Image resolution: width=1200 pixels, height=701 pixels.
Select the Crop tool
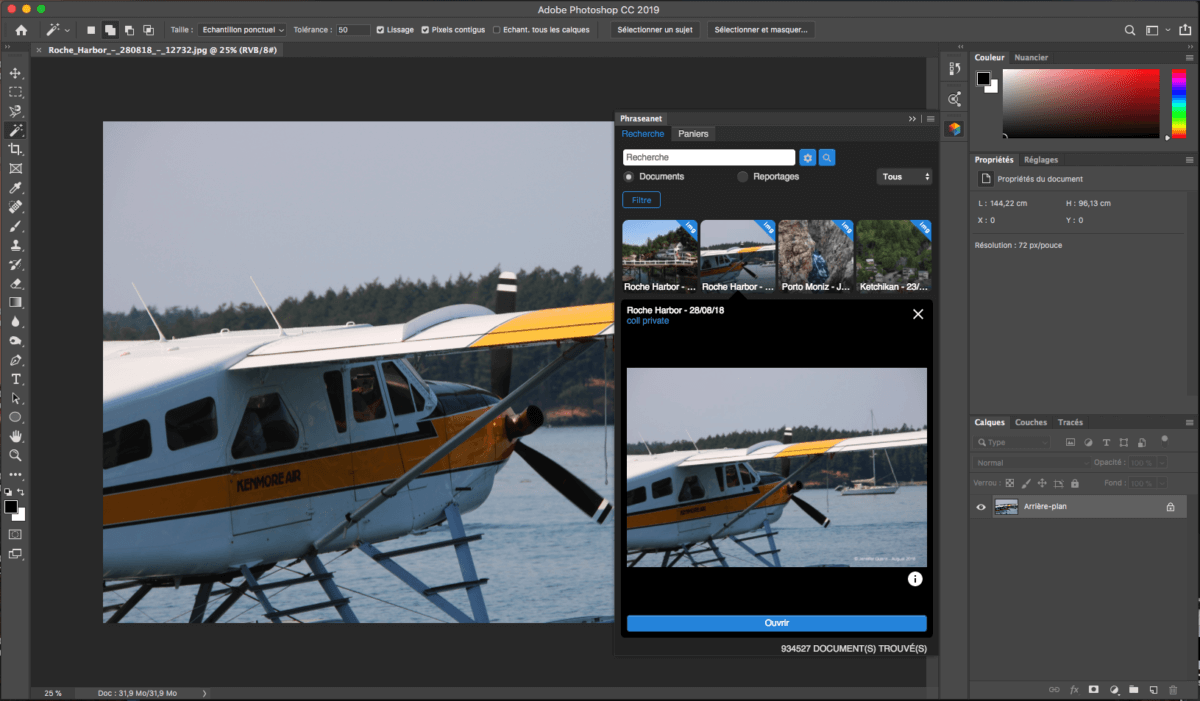(x=15, y=148)
